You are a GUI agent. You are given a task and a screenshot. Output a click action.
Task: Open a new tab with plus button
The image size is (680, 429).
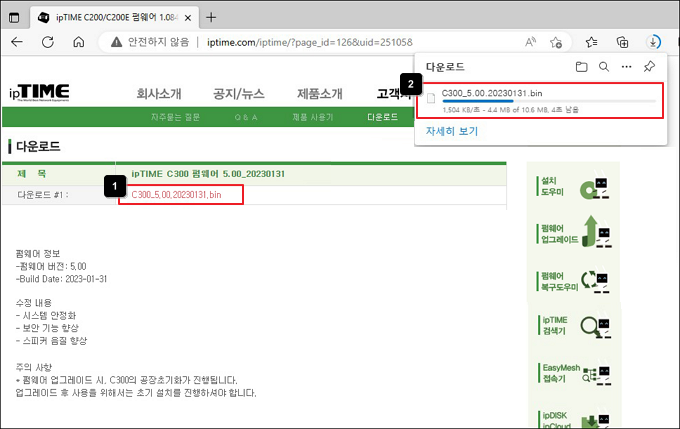211,17
